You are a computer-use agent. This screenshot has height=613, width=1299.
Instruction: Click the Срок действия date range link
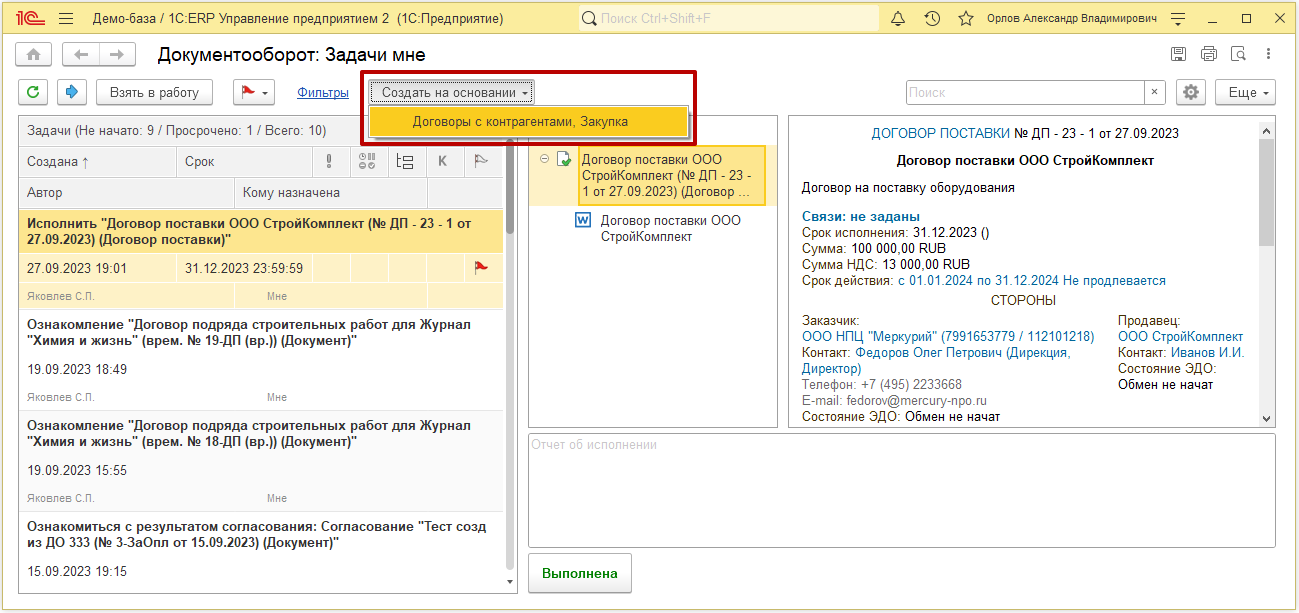tap(1031, 281)
